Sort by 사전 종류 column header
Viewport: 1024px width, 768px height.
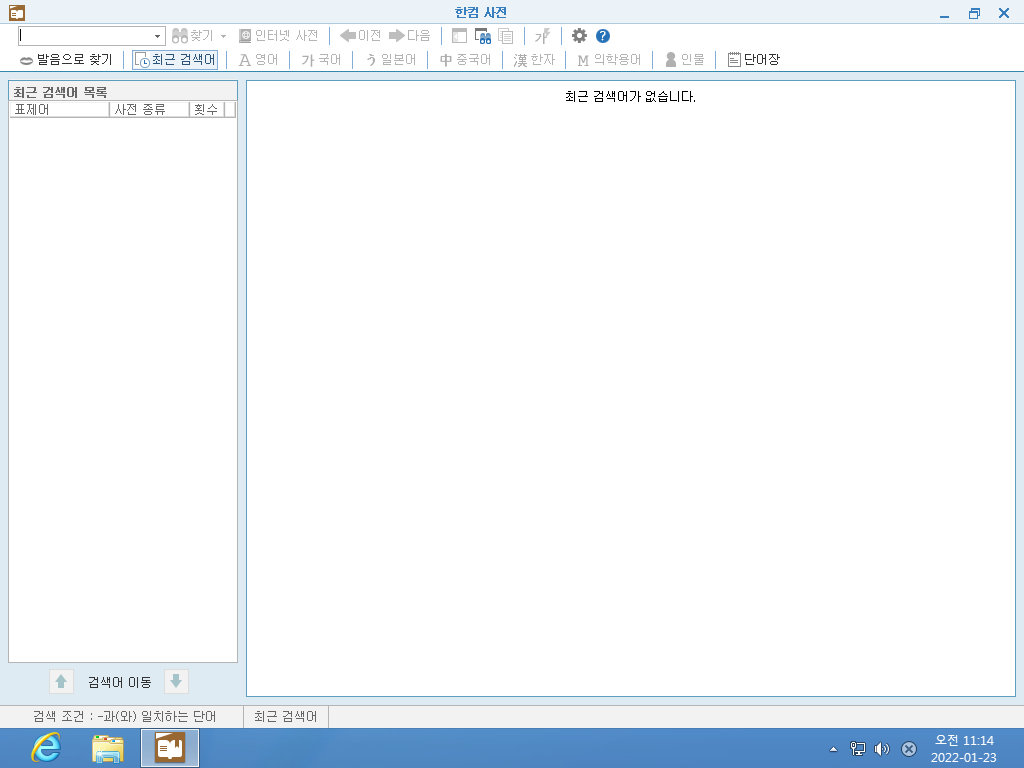149,110
